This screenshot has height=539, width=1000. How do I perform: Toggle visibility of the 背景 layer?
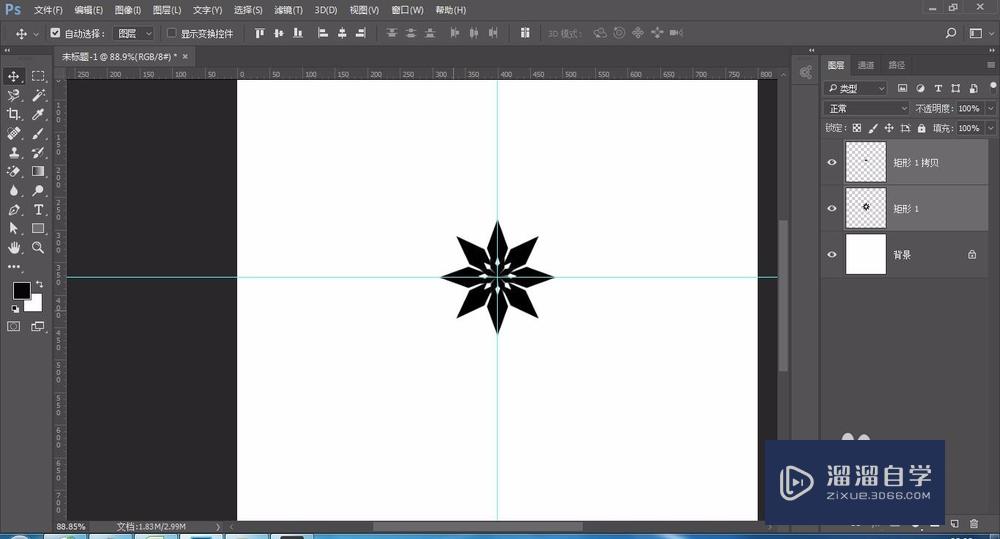(x=832, y=255)
